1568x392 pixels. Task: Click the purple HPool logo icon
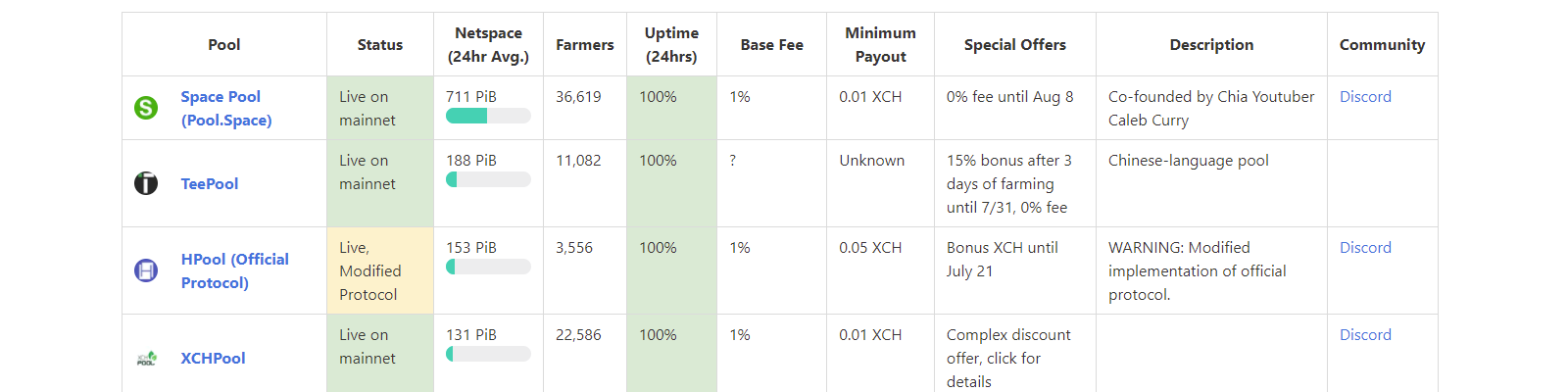point(146,270)
